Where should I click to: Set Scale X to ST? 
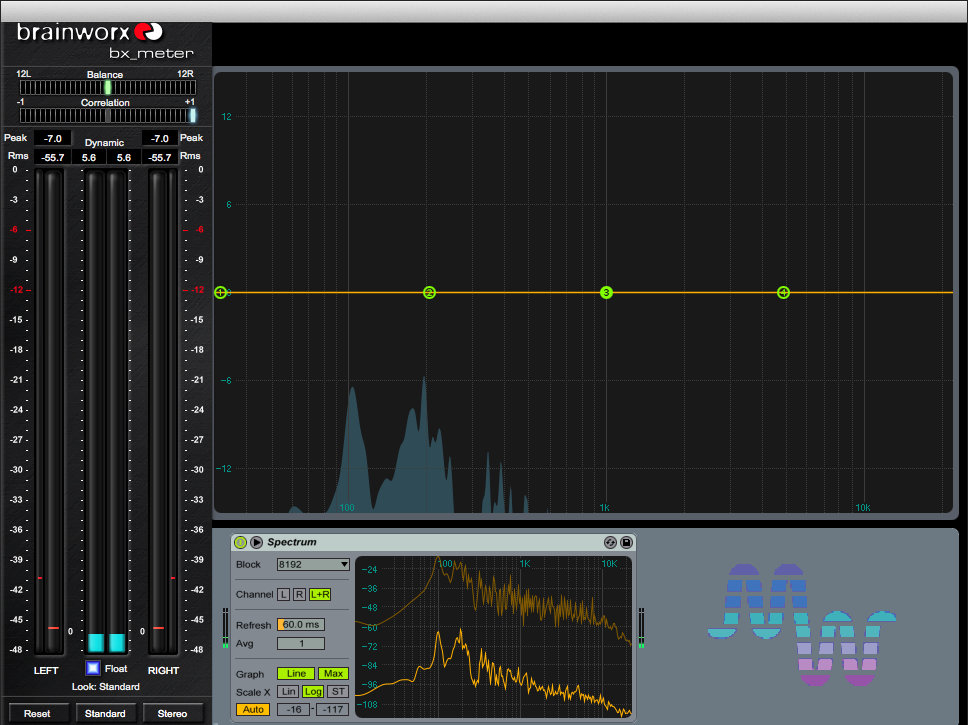[x=338, y=692]
